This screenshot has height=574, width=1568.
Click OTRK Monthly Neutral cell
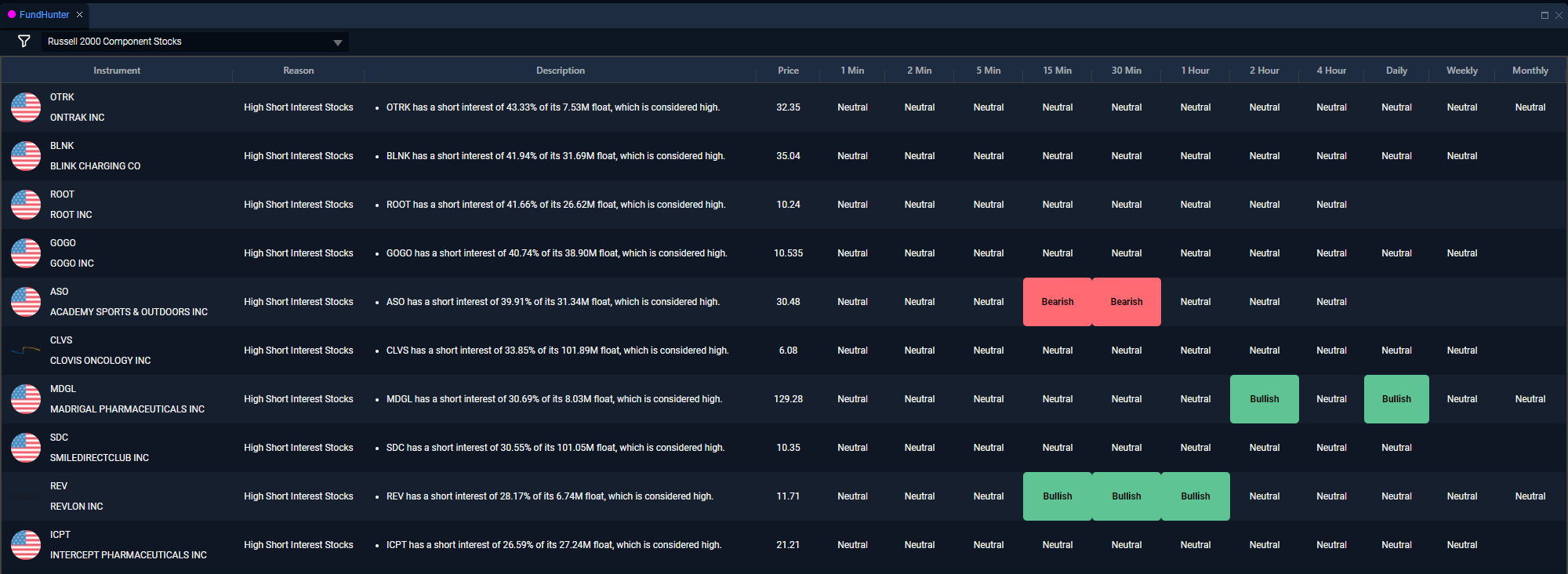click(1530, 107)
